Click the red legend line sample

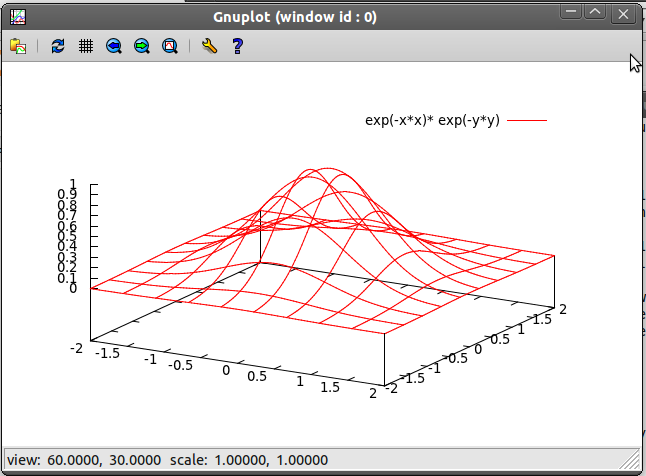click(x=527, y=120)
